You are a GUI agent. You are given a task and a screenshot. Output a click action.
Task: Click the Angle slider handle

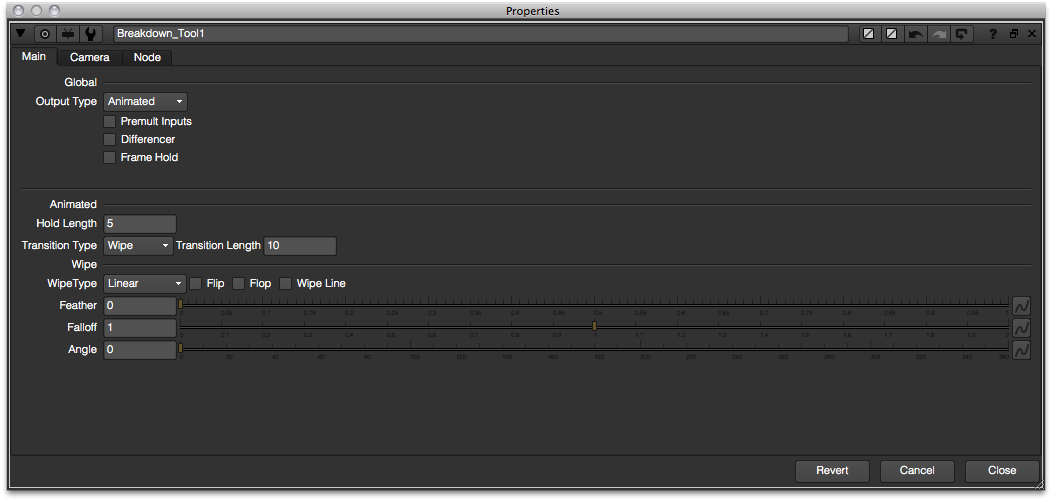180,348
